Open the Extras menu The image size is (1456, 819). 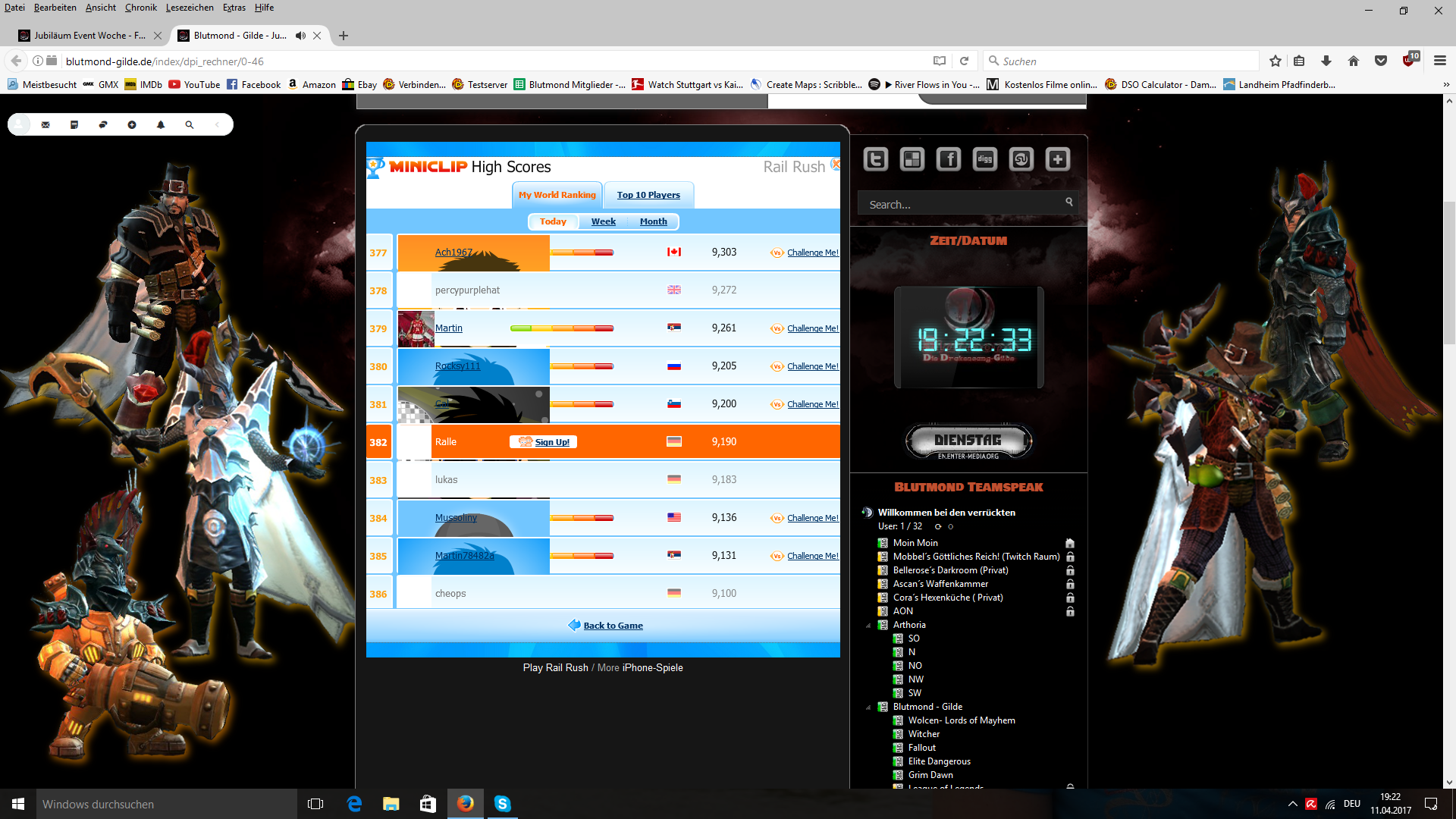coord(234,8)
